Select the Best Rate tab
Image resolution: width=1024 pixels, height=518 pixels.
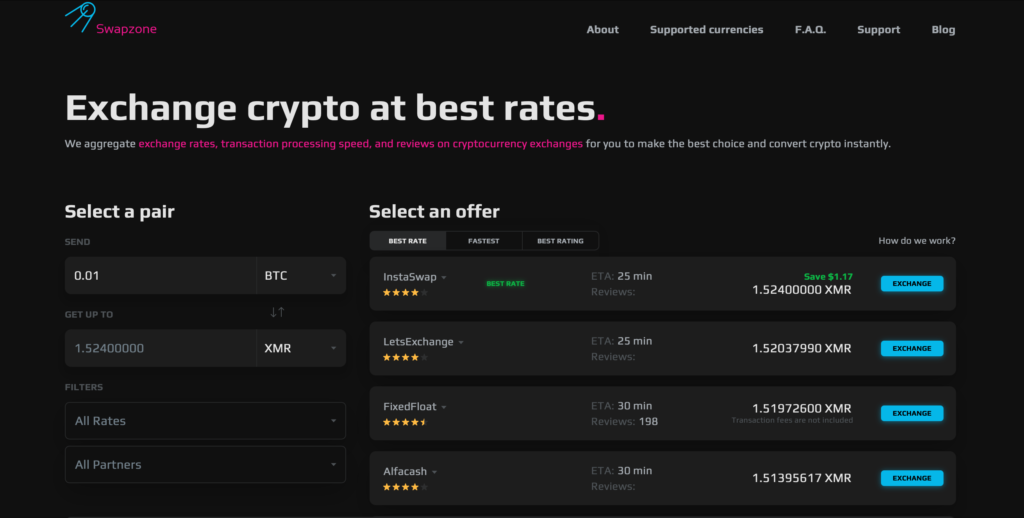[408, 241]
